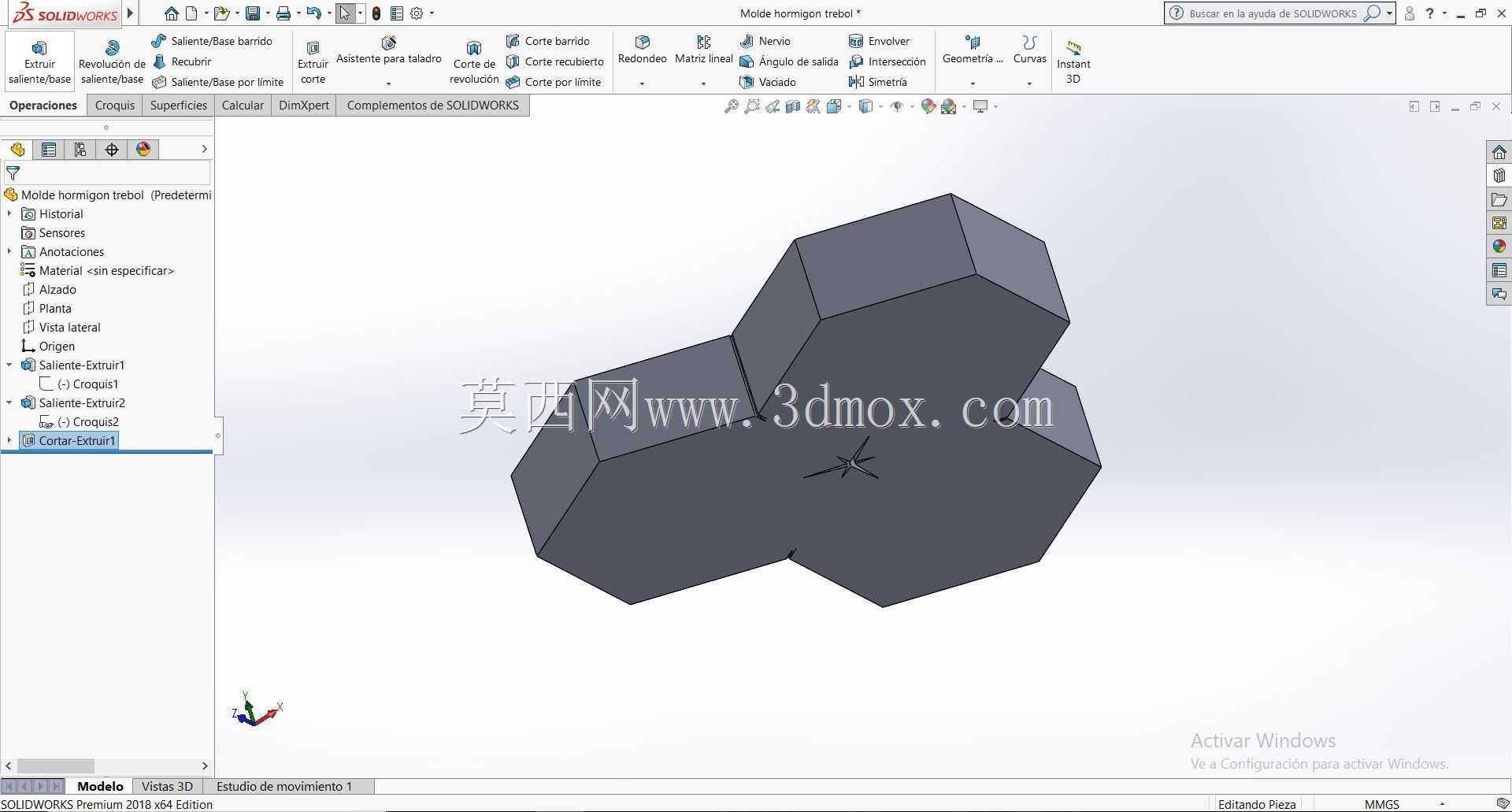The image size is (1512, 812).
Task: Open the Geometría de referencia dropdown arrow
Action: coord(973,83)
